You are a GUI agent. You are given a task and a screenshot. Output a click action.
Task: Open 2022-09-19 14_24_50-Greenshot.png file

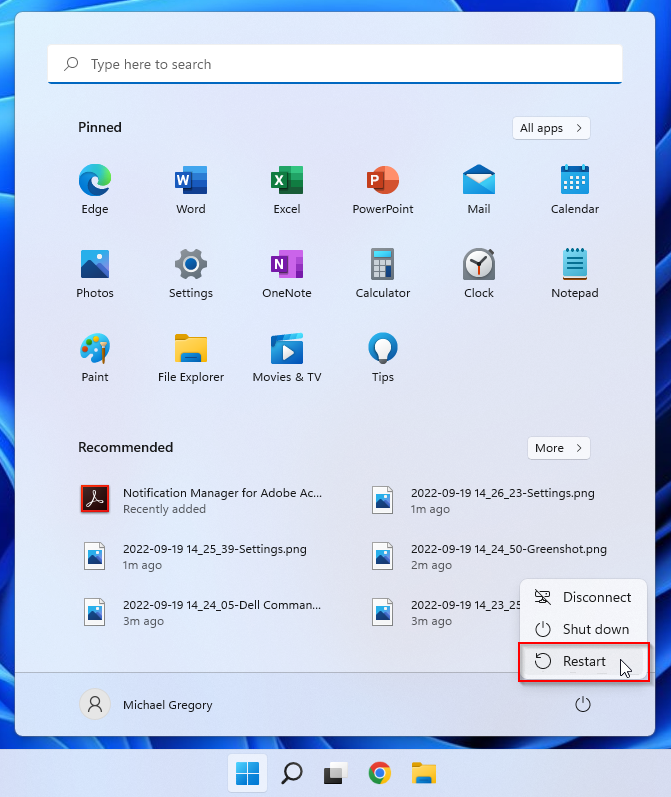[x=490, y=557]
